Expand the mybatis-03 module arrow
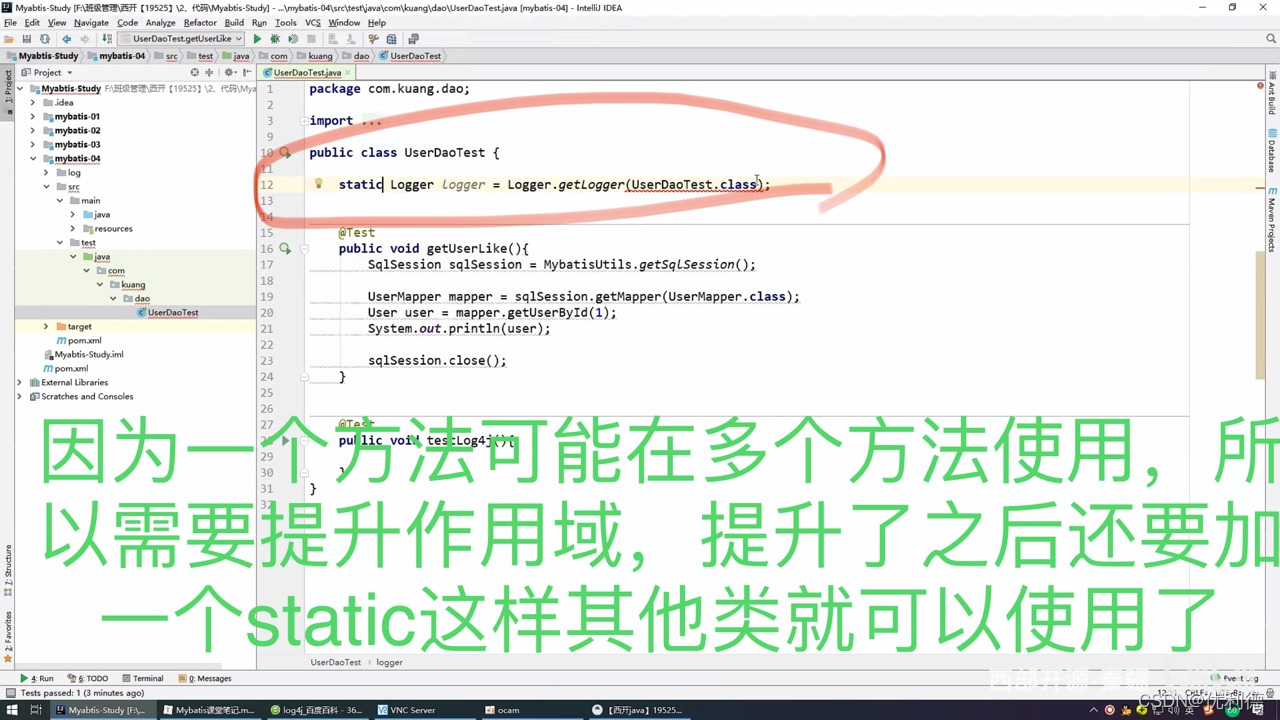 (33, 144)
